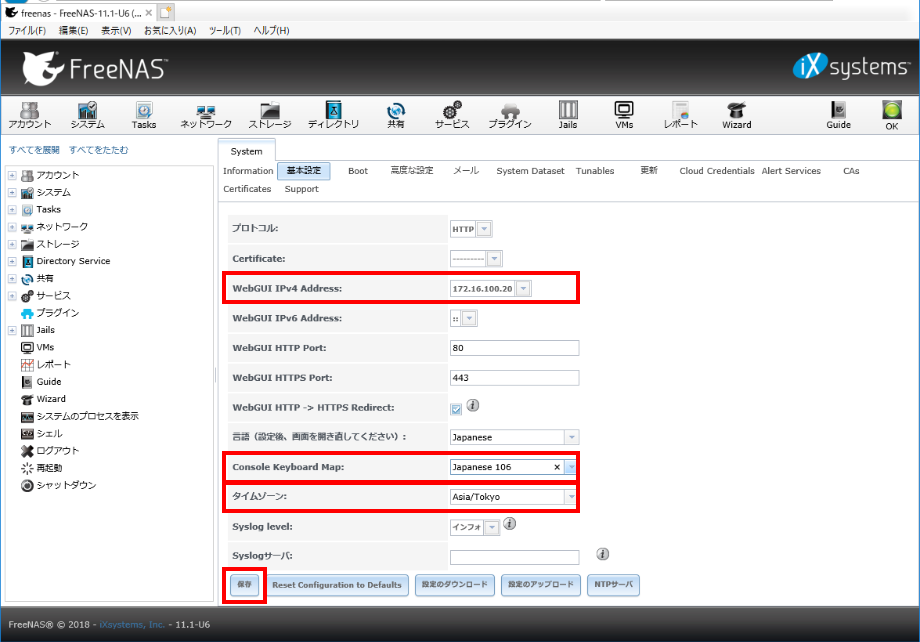This screenshot has height=642, width=920.
Task: Select VMs in the sidebar tree
Action: coord(45,347)
